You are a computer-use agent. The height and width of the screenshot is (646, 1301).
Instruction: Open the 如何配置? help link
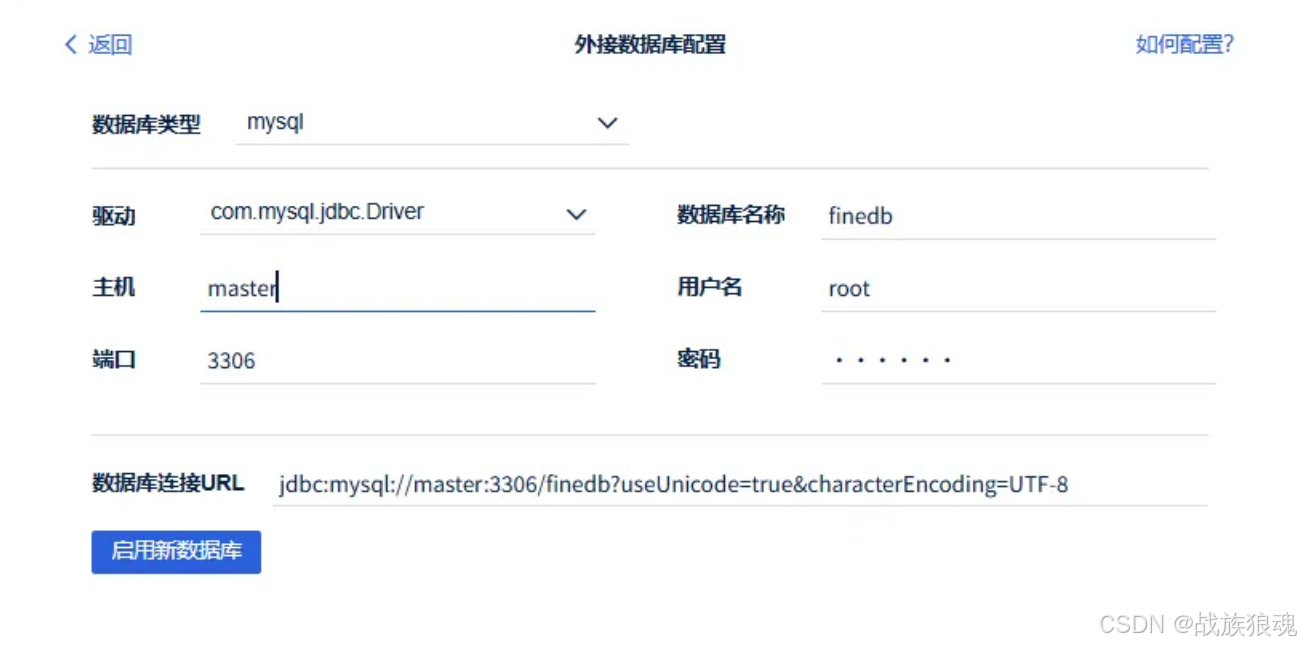(x=1184, y=44)
